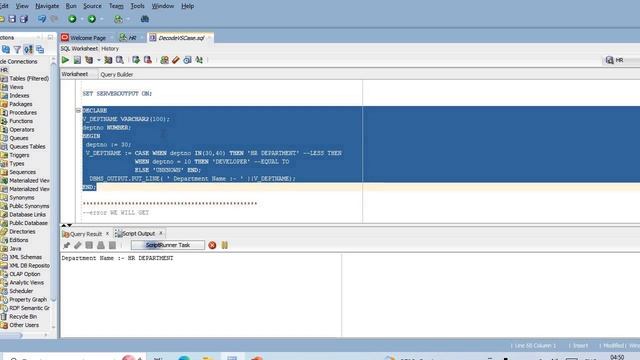Screen dimensions: 640x360
Task: Click the Explain Plan icon
Action: (x=89, y=60)
